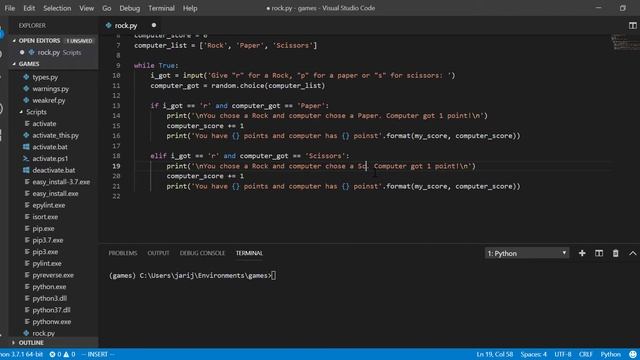Open the Selection menu

click(x=57, y=8)
